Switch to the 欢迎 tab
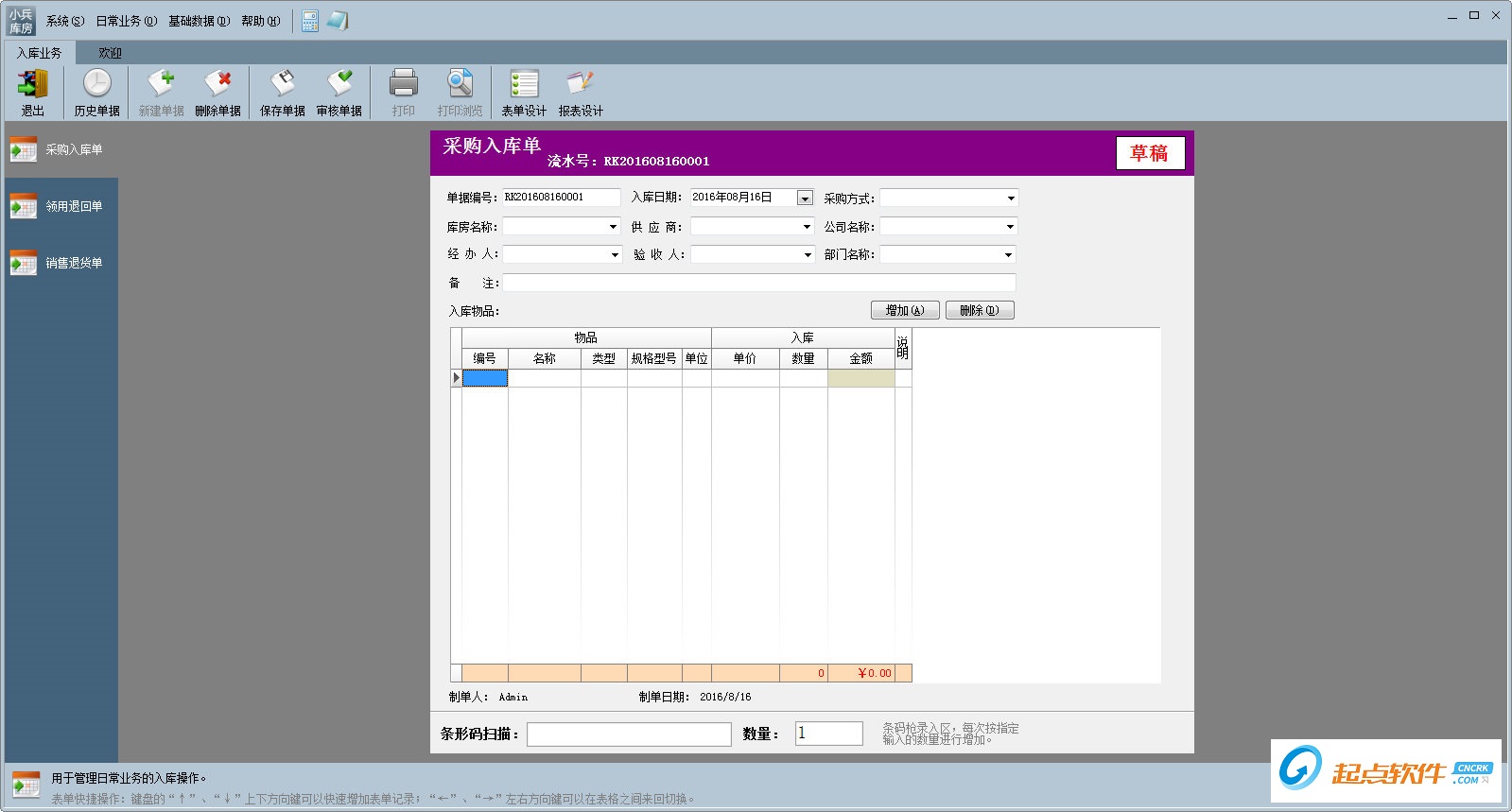The image size is (1512, 812). (x=110, y=53)
